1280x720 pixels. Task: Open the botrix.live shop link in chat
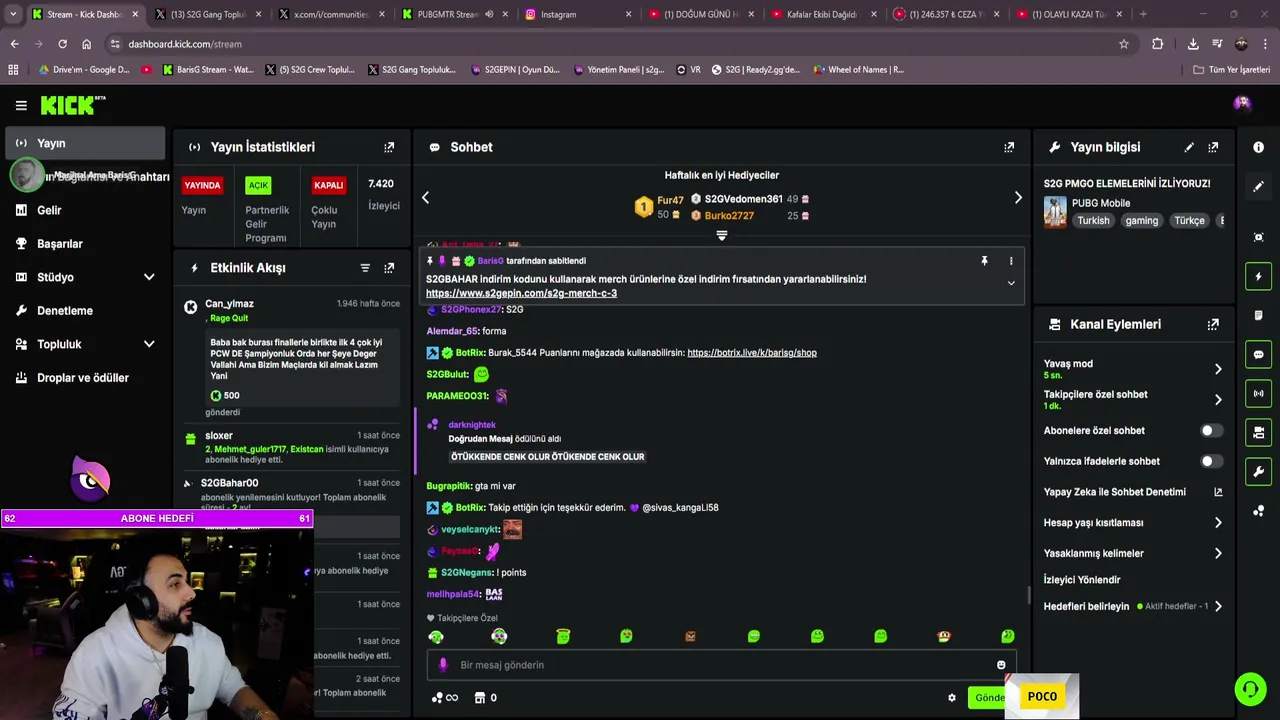[x=752, y=353]
